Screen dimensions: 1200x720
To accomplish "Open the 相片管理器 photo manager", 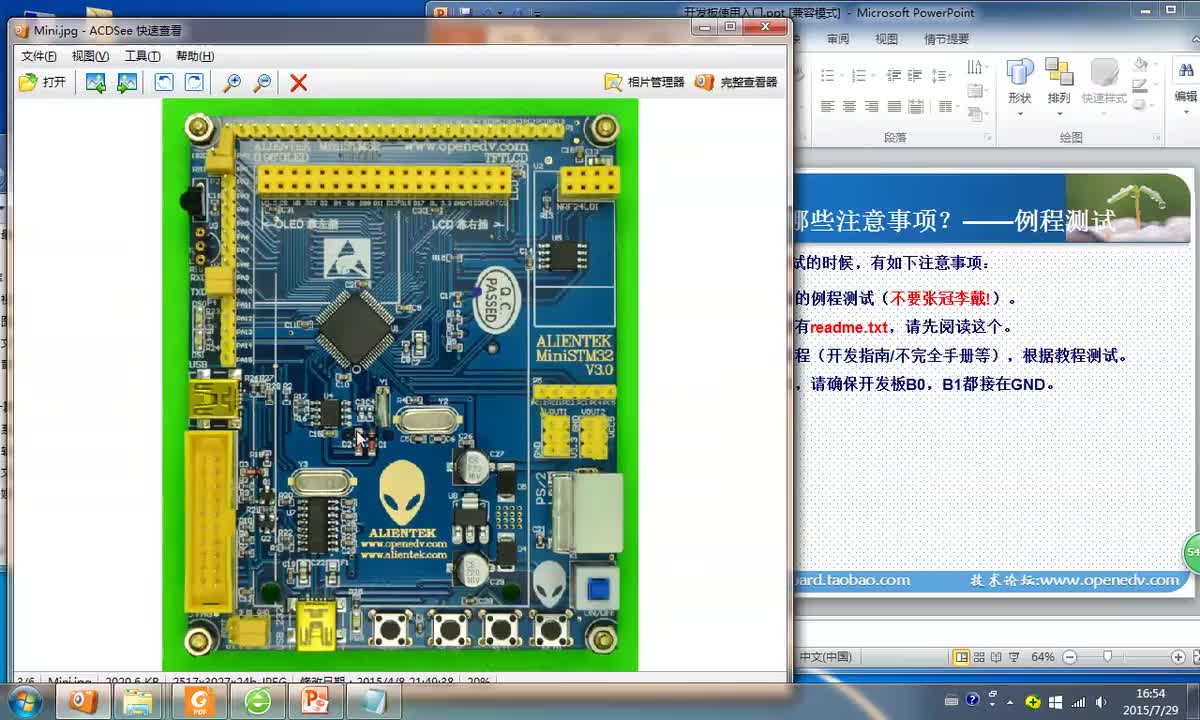I will coord(645,82).
